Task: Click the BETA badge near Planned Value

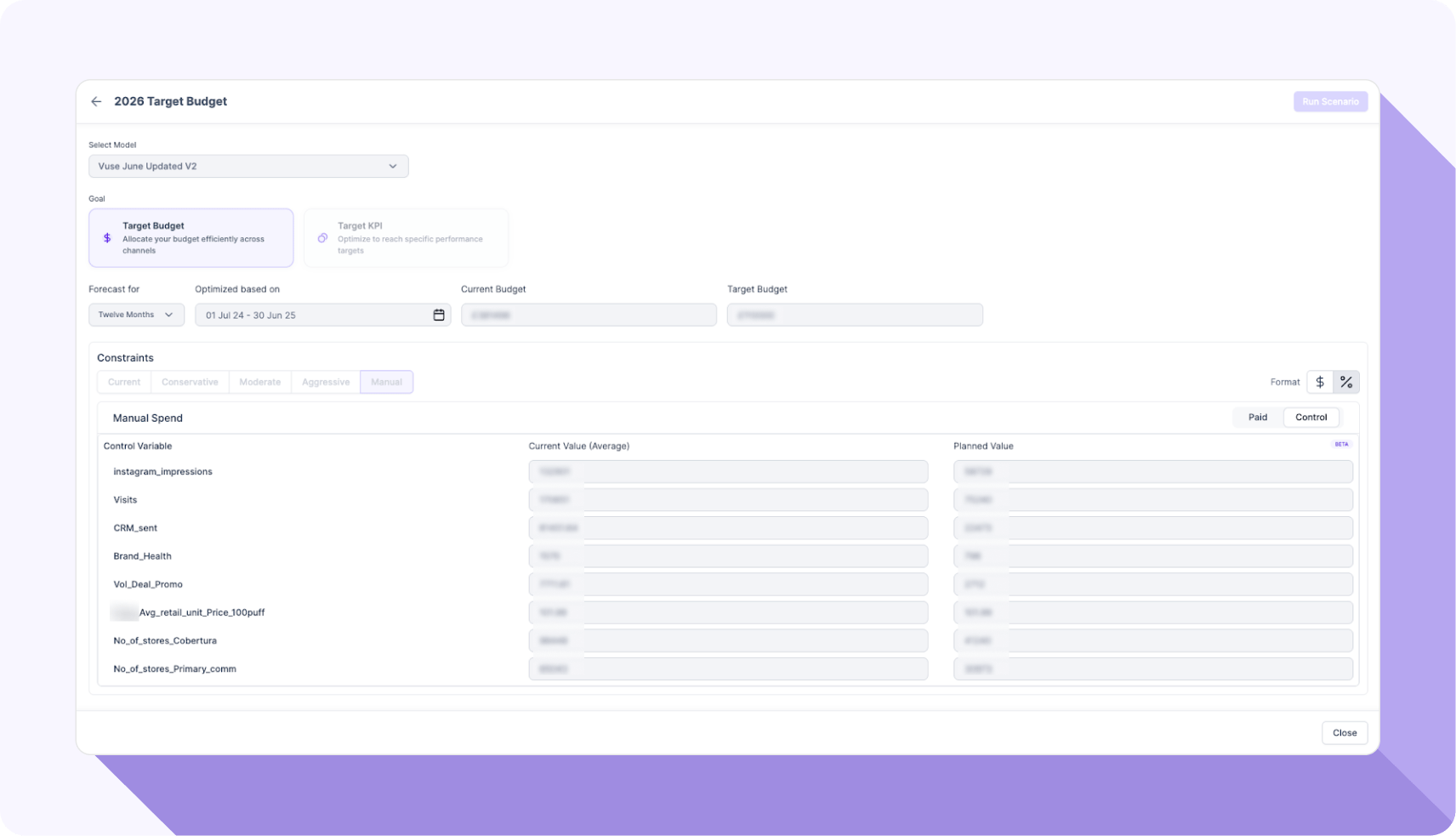Action: (x=1341, y=444)
